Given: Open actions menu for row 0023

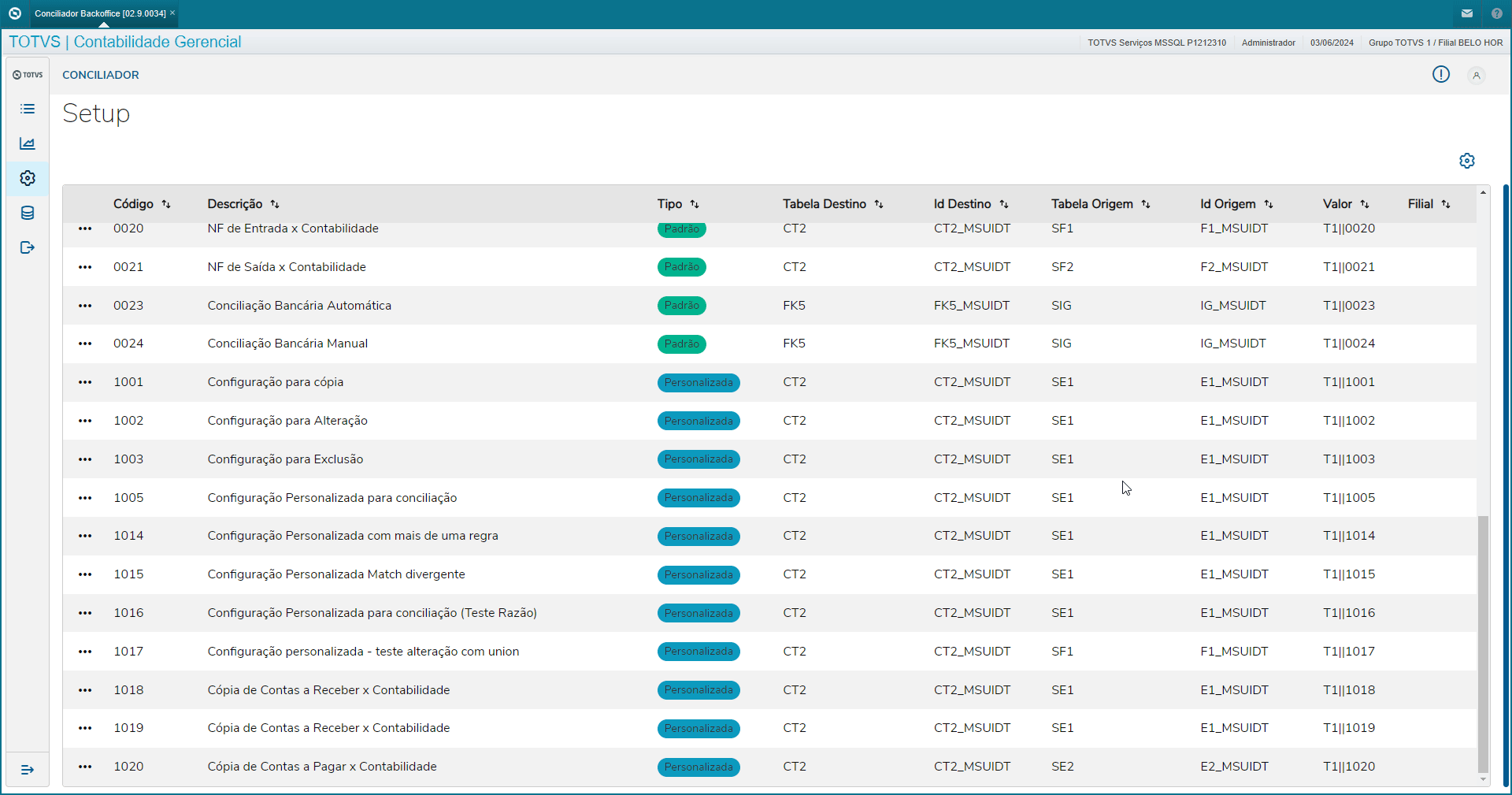Looking at the screenshot, I should (85, 306).
